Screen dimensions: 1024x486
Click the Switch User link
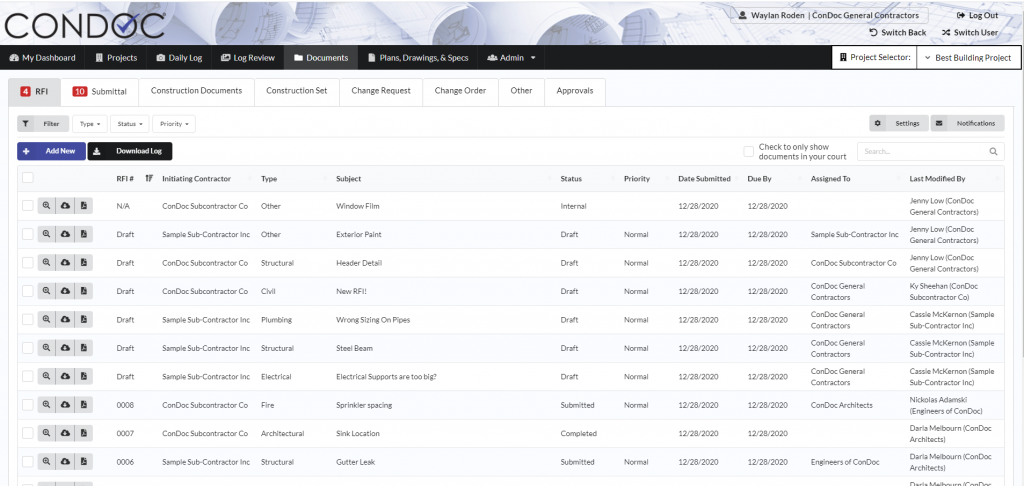click(970, 33)
